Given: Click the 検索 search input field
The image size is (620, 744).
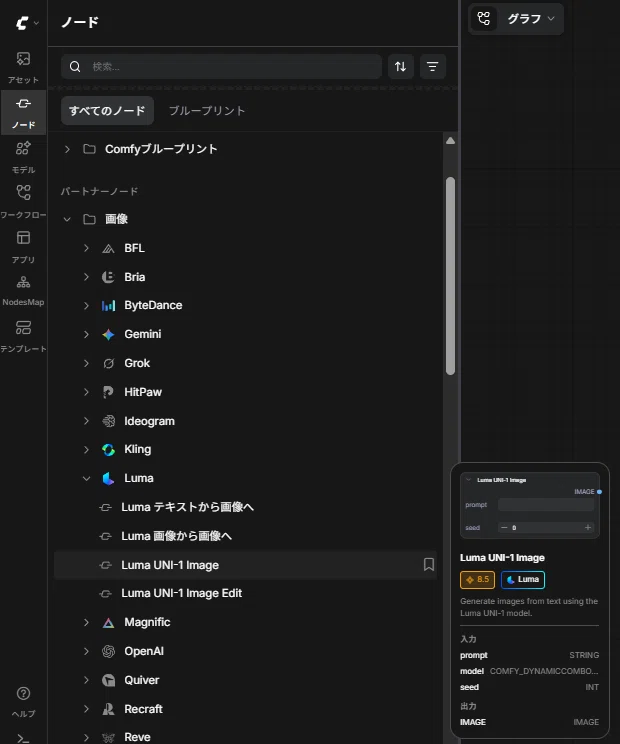Looking at the screenshot, I should pos(221,66).
